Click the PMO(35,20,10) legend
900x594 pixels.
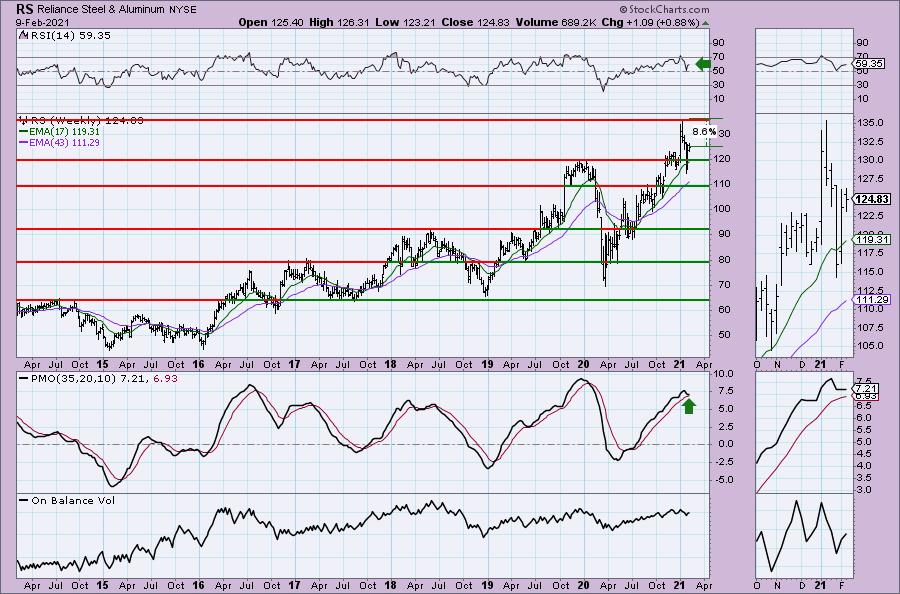click(98, 379)
